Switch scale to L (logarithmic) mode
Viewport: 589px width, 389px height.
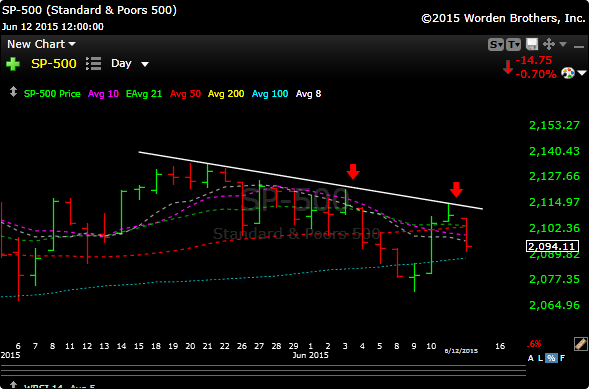tap(541, 358)
